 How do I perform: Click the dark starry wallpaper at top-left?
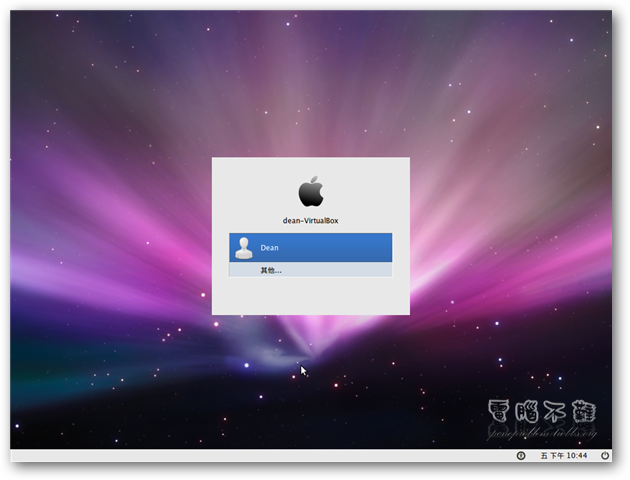(60, 50)
